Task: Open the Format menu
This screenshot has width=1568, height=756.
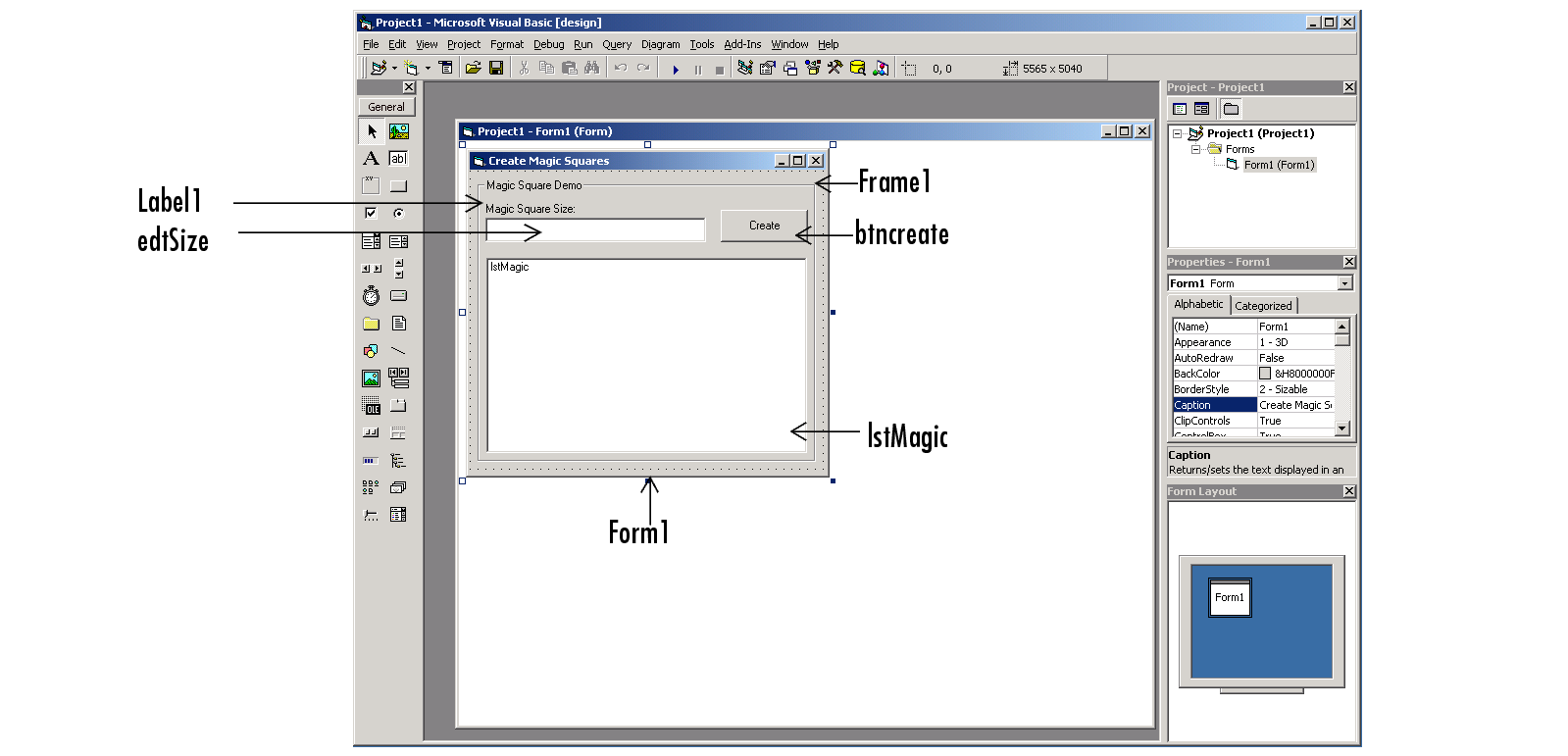Action: 507,44
